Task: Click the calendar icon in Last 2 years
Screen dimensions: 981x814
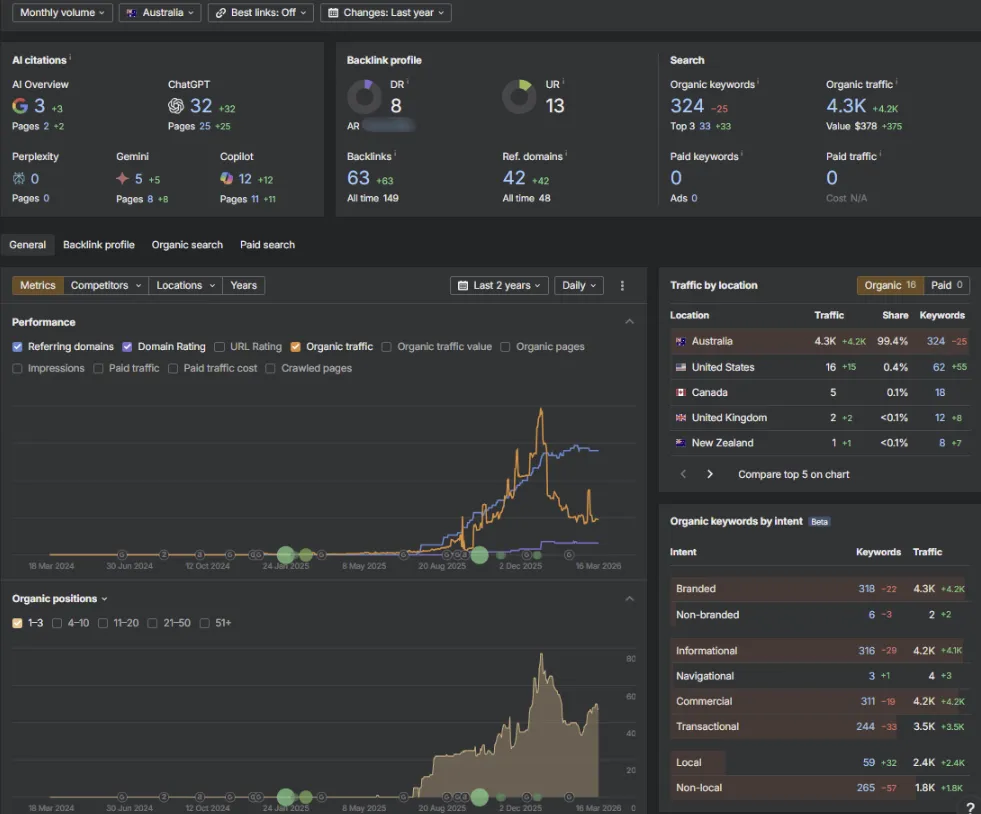Action: tap(463, 285)
